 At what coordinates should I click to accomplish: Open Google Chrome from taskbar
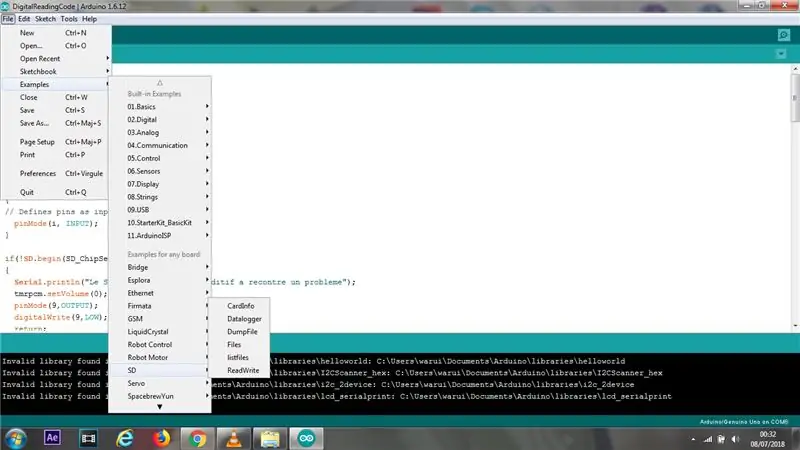pos(197,438)
